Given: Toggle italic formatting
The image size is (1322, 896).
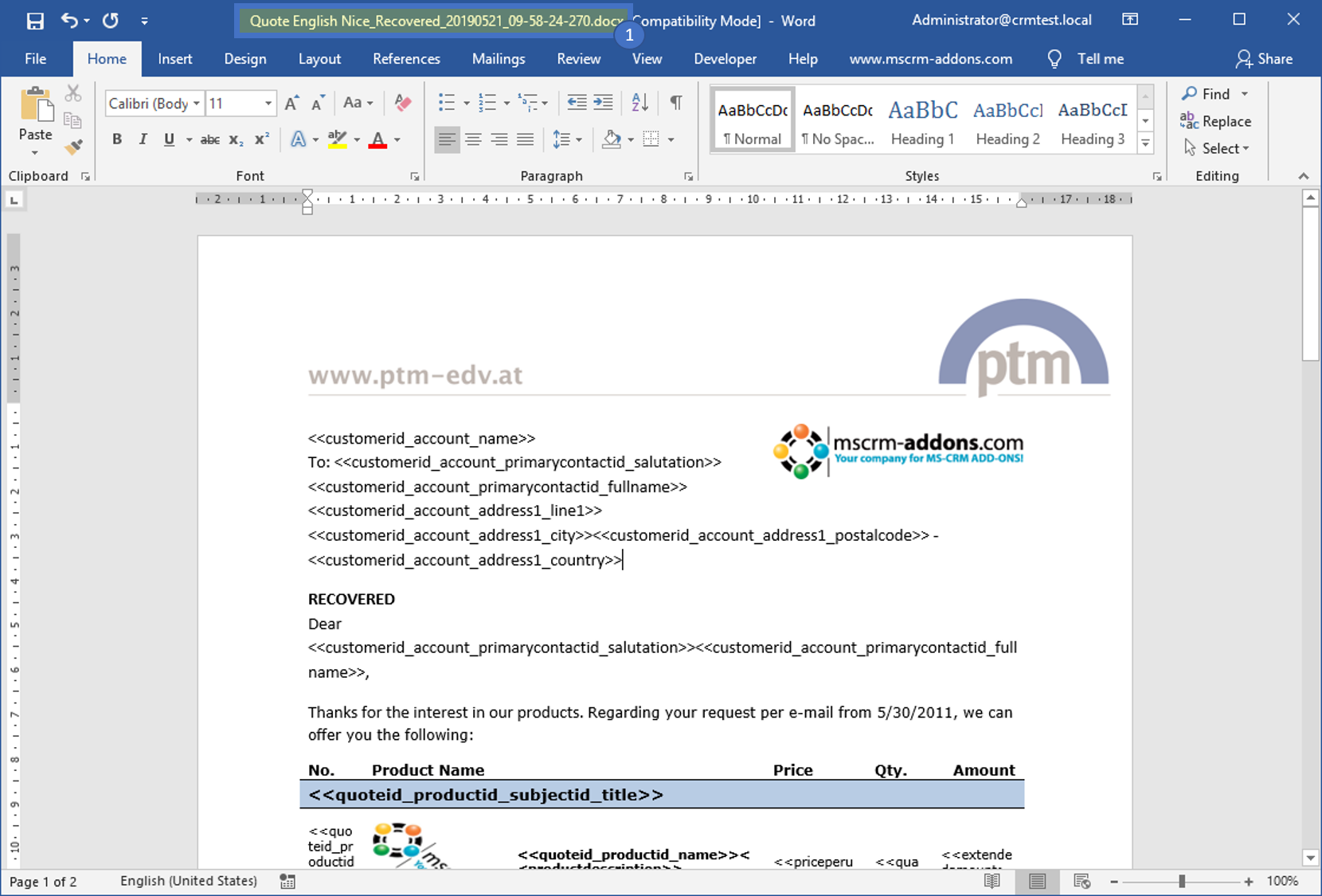Looking at the screenshot, I should (143, 139).
